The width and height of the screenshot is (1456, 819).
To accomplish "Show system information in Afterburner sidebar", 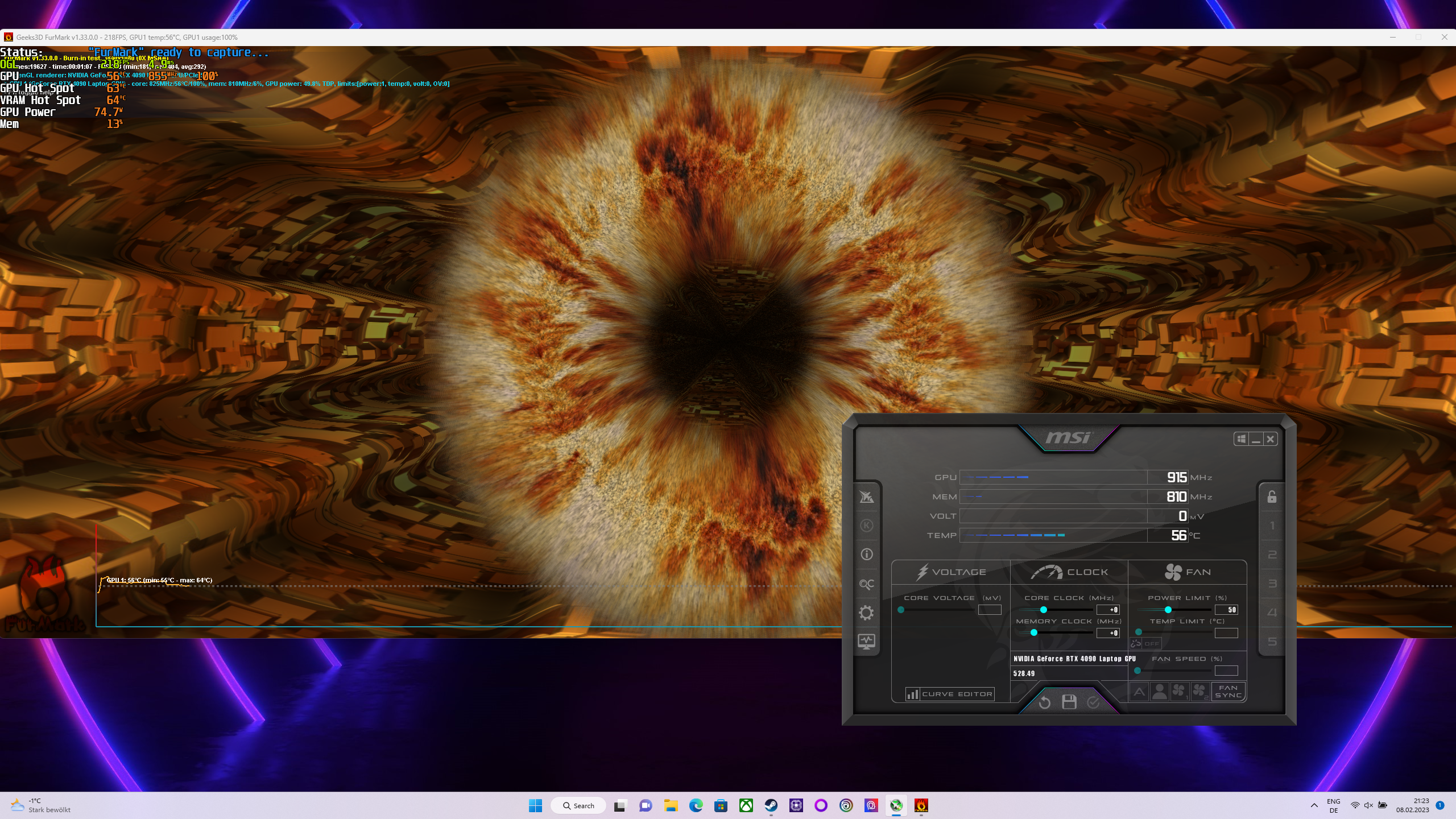I will [866, 555].
